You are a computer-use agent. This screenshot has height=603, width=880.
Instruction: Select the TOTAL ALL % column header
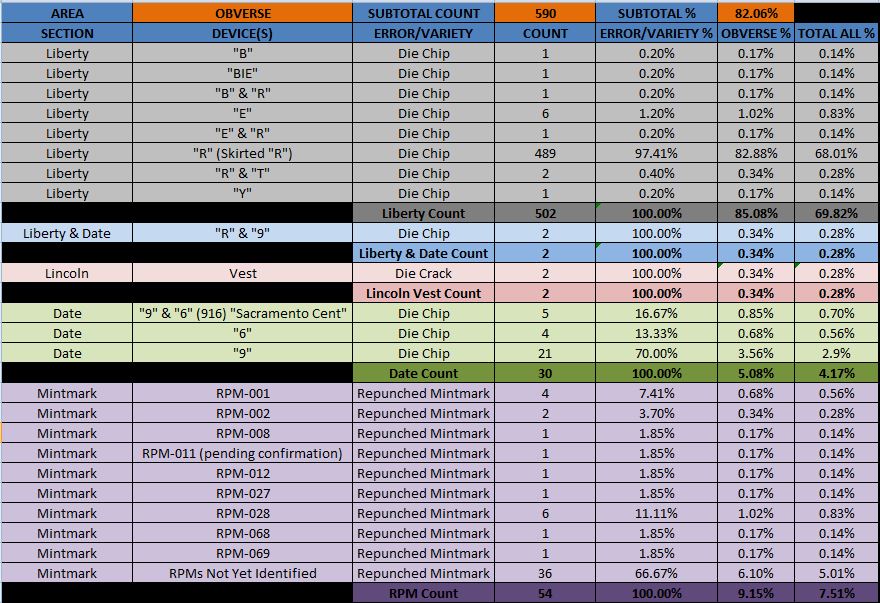pos(836,33)
